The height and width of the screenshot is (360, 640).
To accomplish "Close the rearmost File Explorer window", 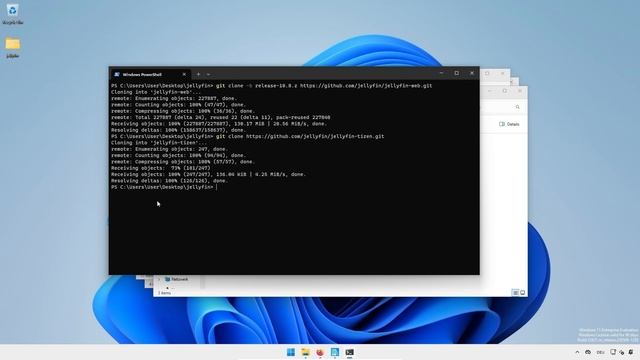I will pos(502,73).
